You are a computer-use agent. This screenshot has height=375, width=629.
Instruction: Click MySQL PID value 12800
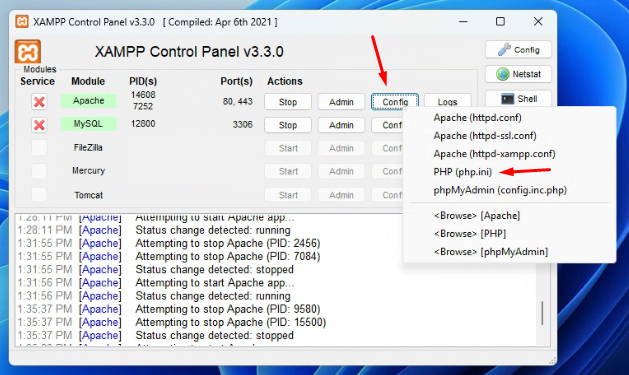pos(143,124)
